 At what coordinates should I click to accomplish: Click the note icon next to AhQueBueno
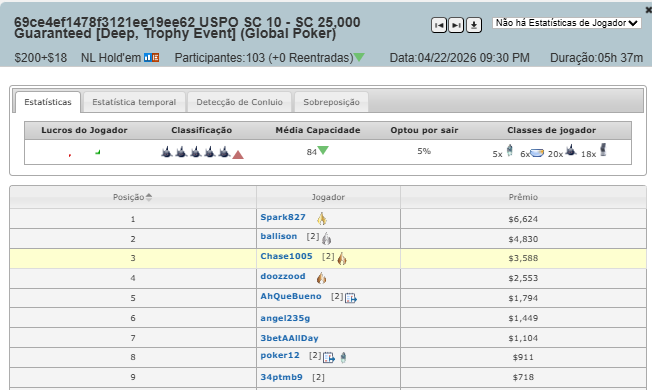[351, 298]
